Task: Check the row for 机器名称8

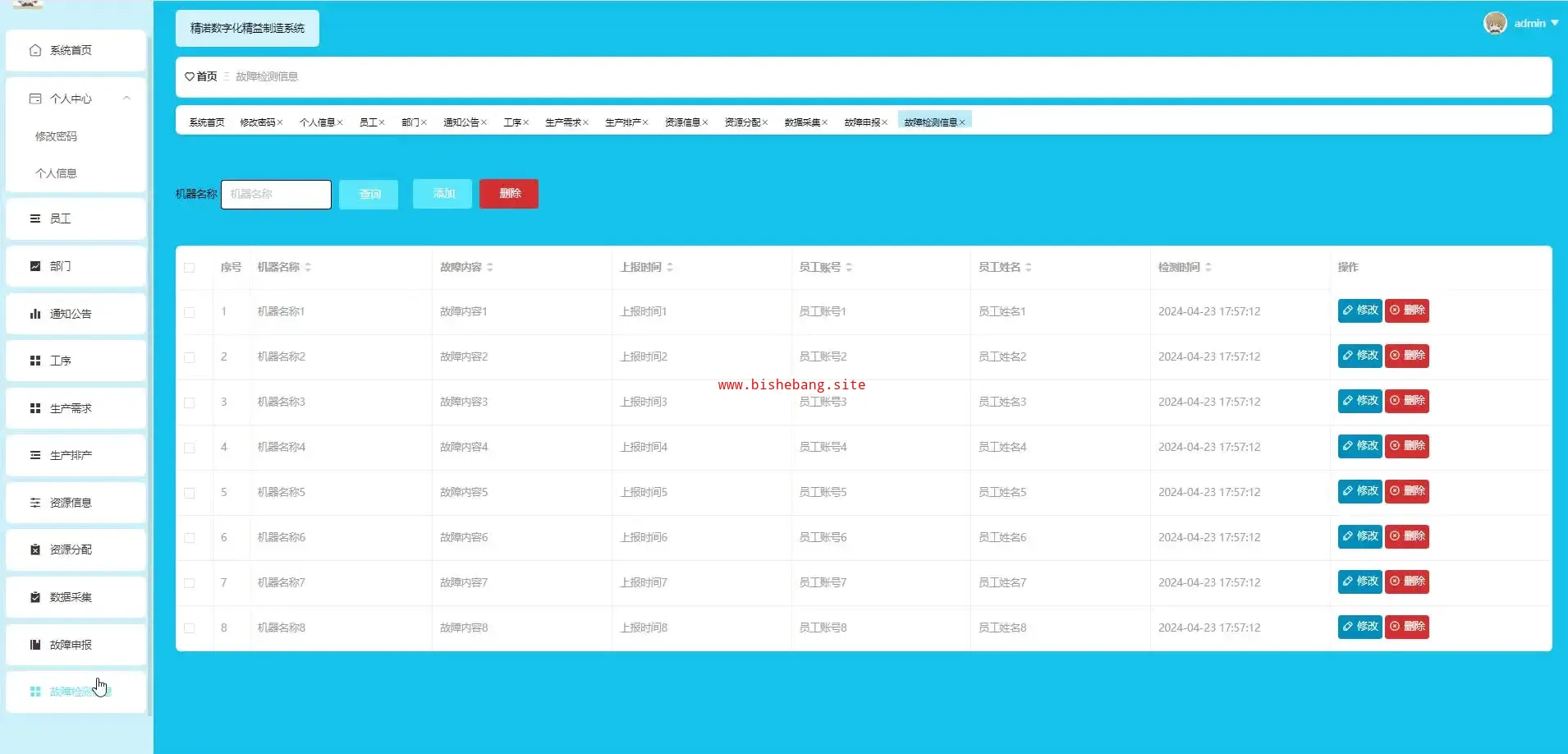Action: coord(190,628)
